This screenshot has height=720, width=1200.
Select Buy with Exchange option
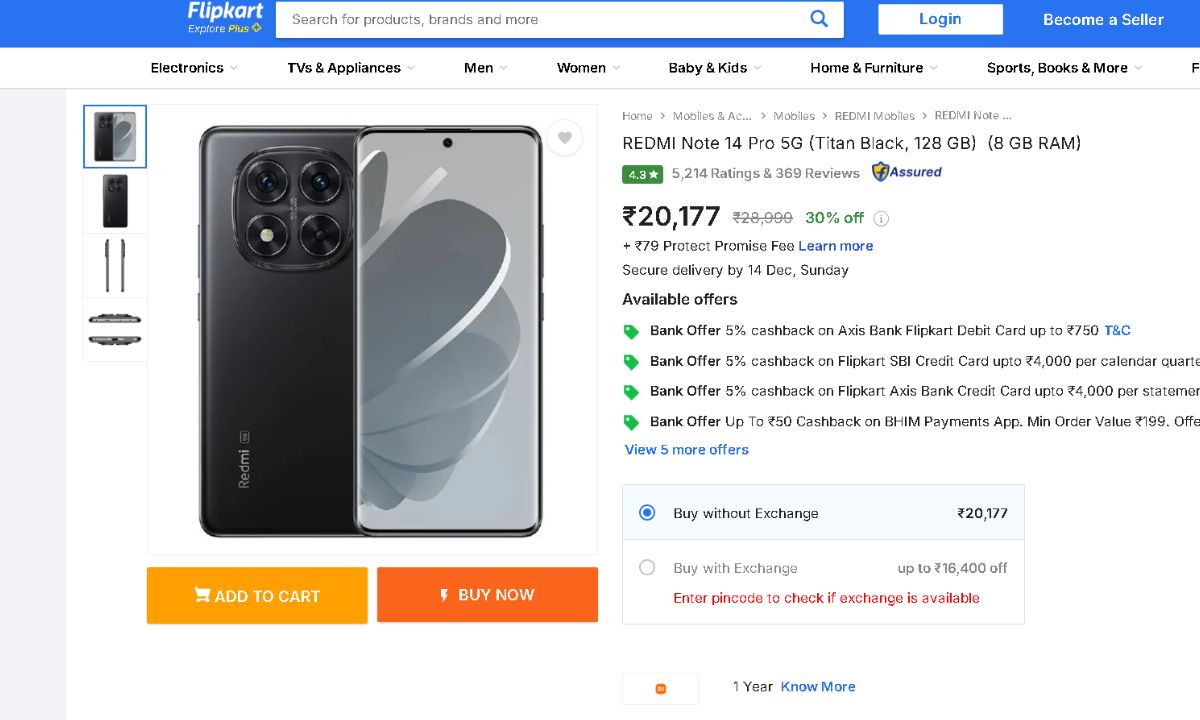(x=647, y=568)
